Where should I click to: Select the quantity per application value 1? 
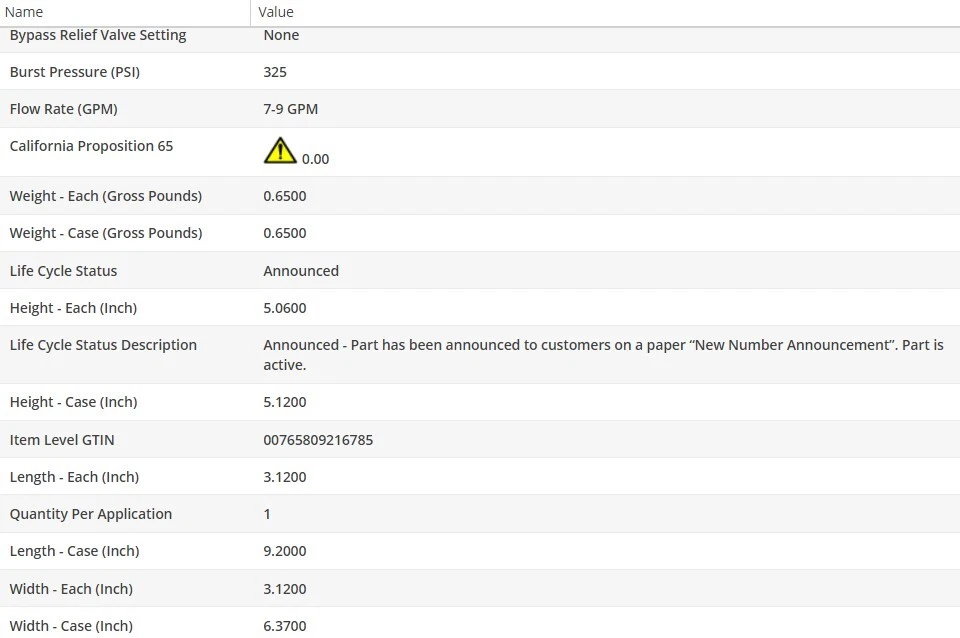pyautogui.click(x=267, y=514)
